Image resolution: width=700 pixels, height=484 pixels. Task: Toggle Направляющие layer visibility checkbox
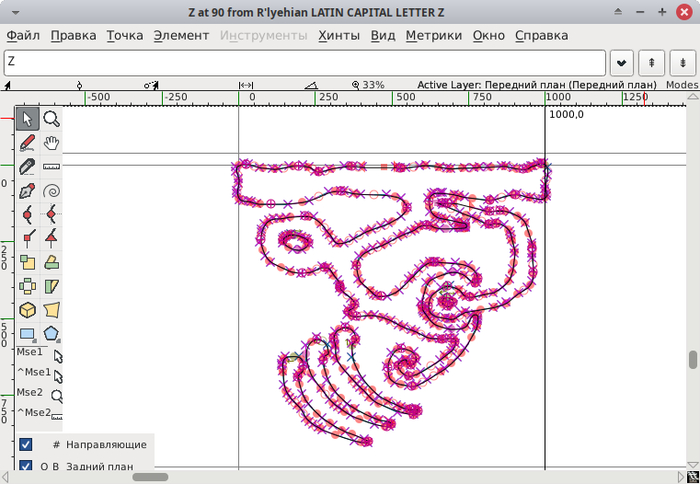26,445
